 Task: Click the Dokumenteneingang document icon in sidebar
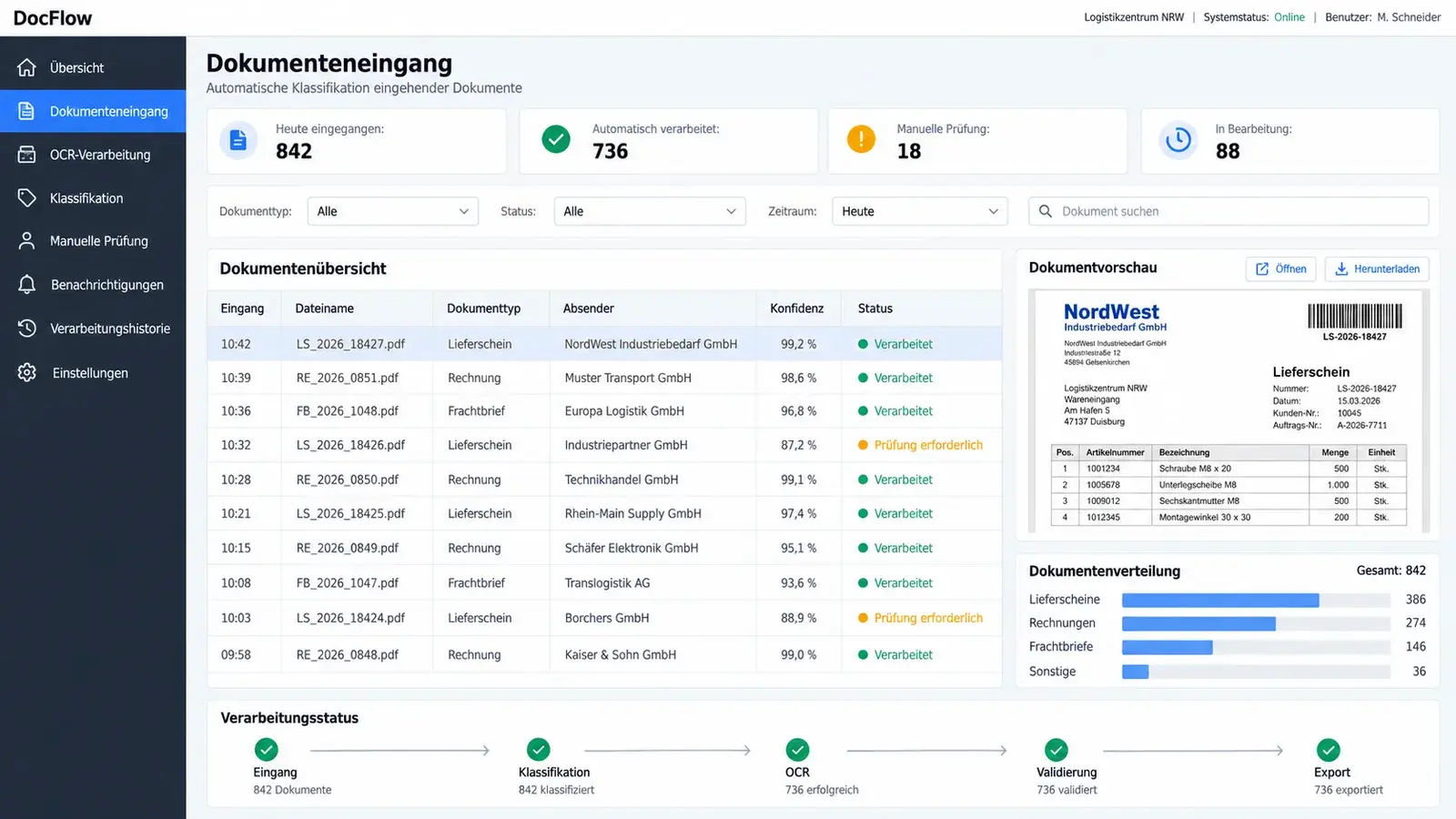[26, 111]
